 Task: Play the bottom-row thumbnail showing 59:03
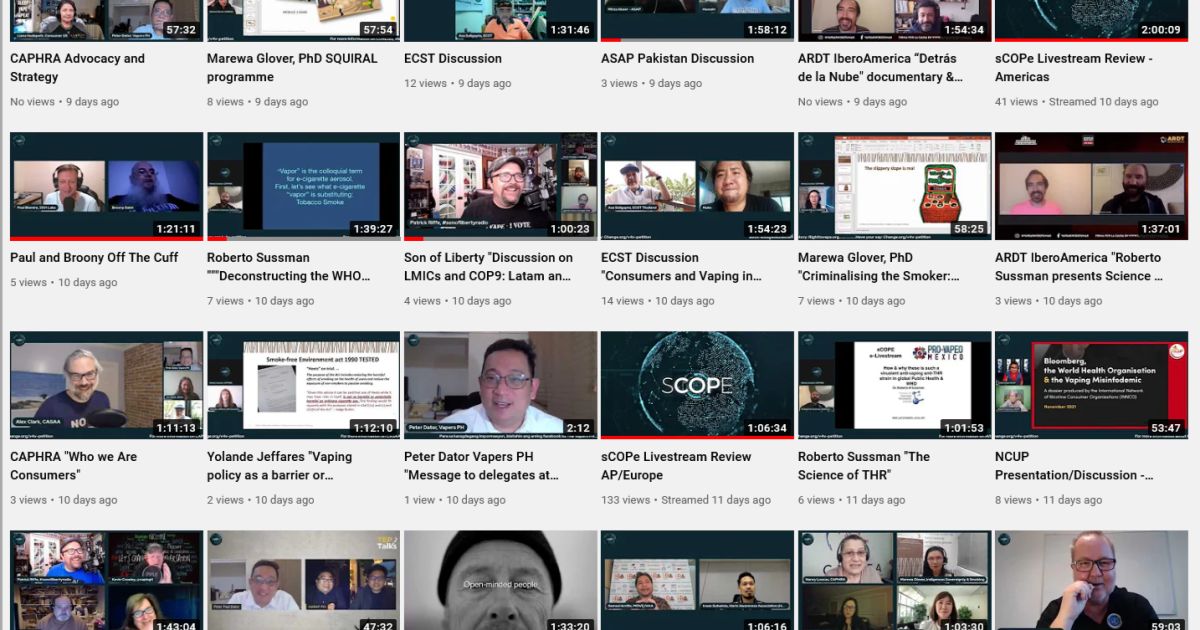click(x=1091, y=581)
